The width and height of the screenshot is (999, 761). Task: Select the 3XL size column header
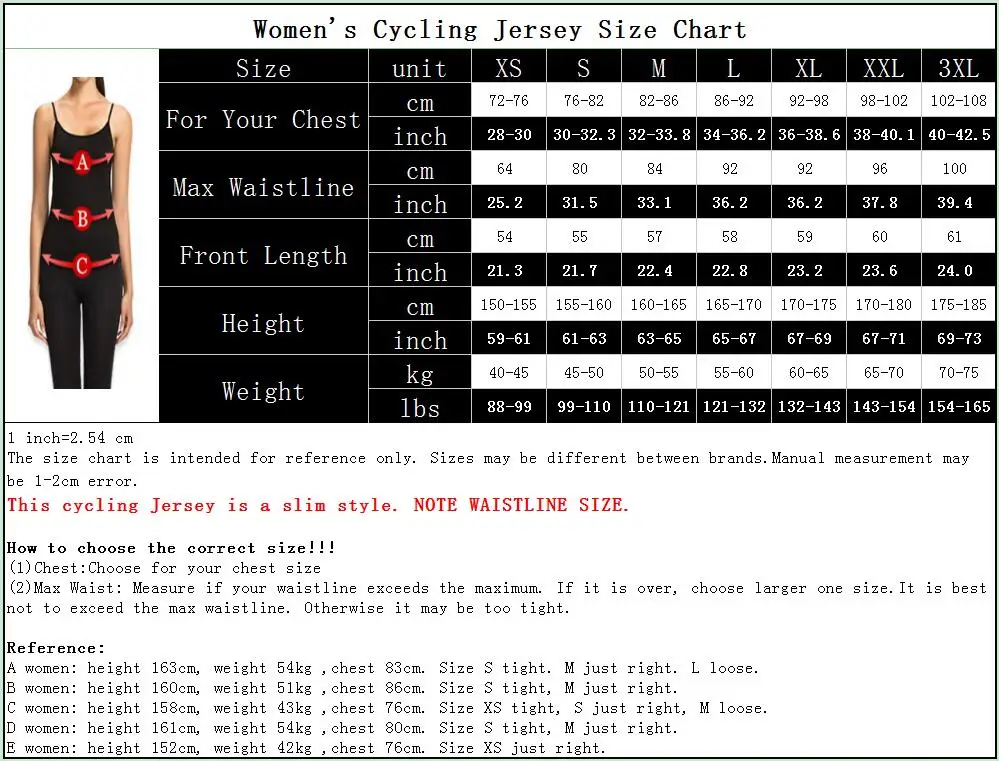[x=957, y=67]
